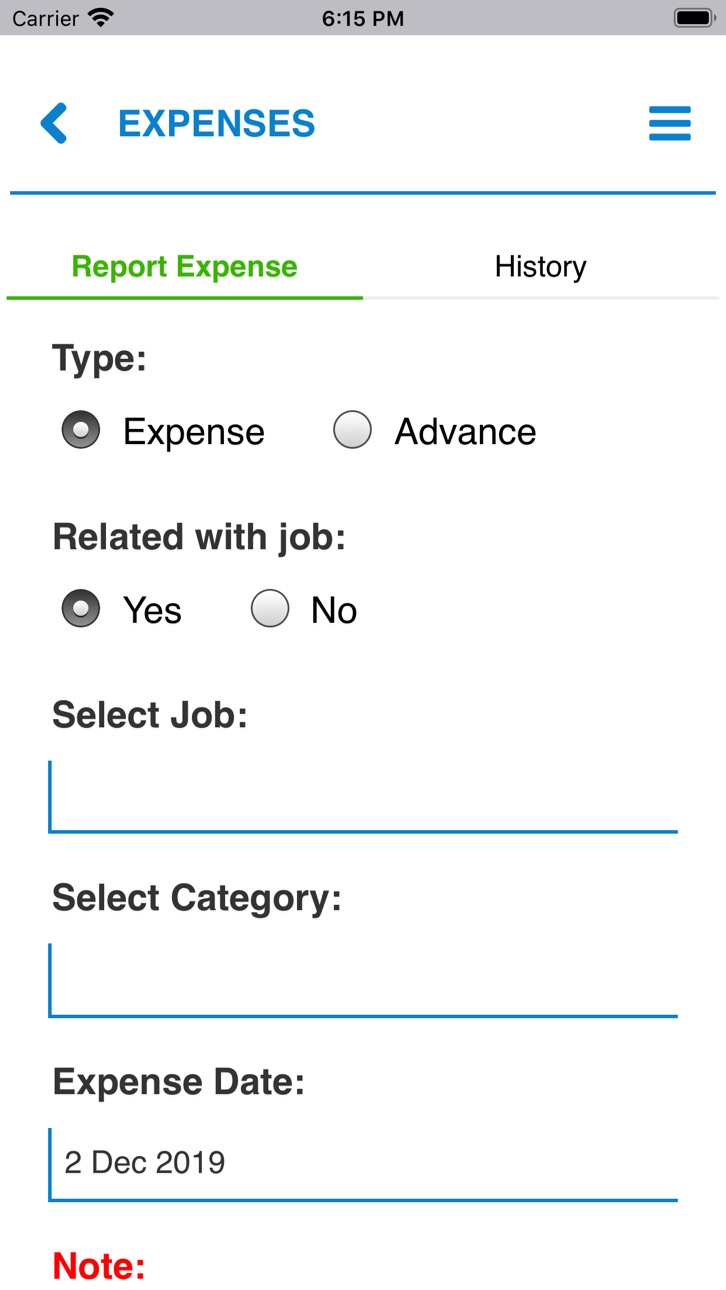The width and height of the screenshot is (726, 1290).
Task: Open the hamburger menu icon
Action: coord(670,123)
